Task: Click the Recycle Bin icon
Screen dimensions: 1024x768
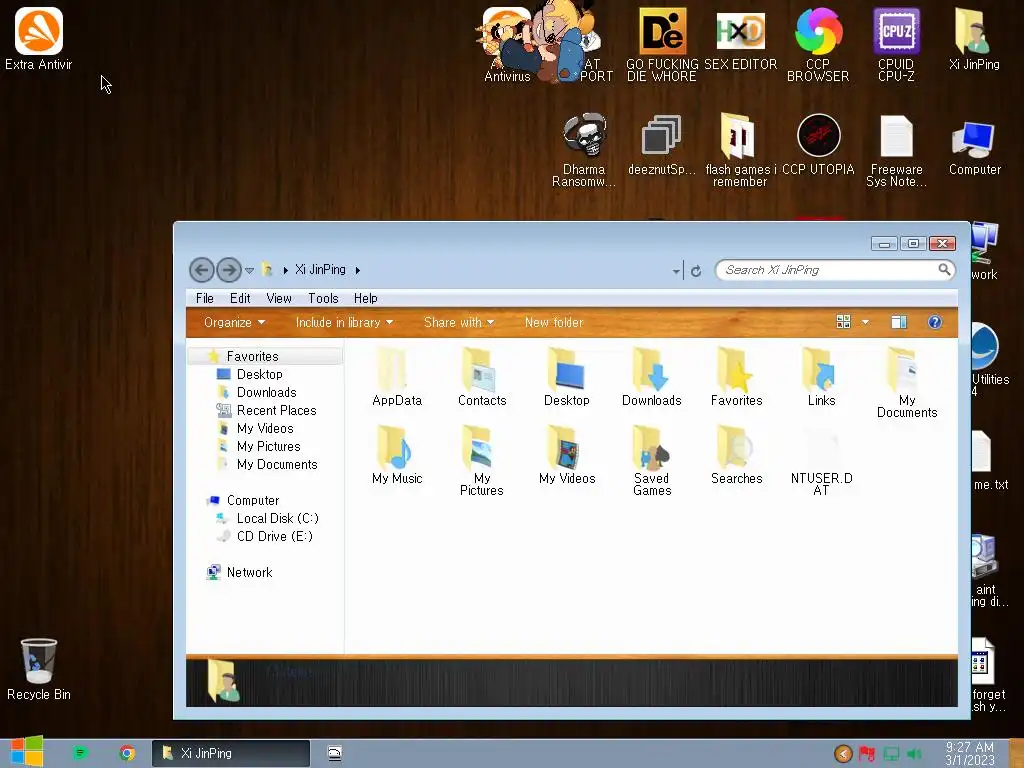Action: coord(39,669)
